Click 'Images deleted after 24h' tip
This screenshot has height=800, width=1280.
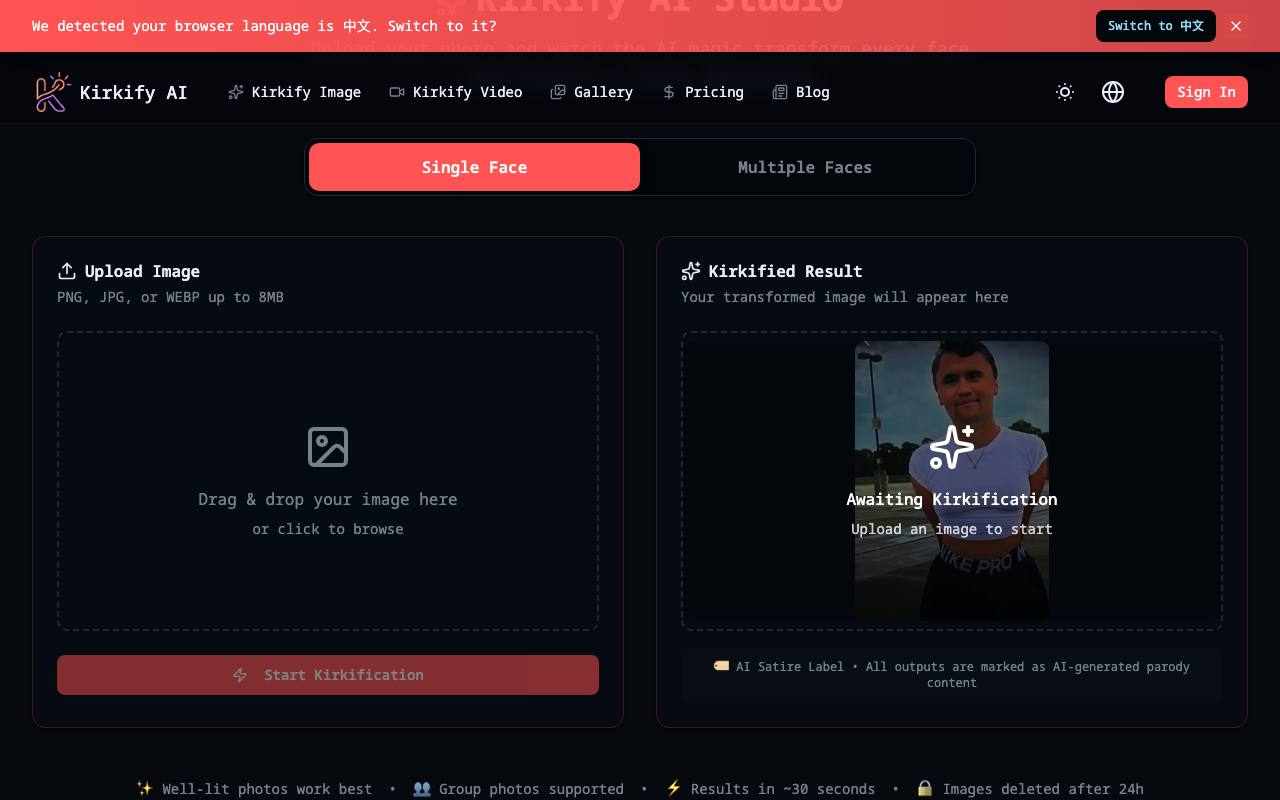click(1030, 789)
